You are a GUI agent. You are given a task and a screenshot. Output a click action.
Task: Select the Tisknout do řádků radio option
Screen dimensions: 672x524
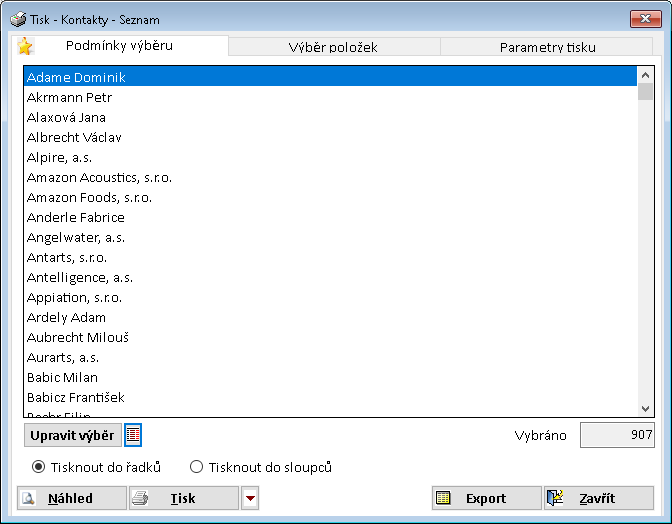39,466
